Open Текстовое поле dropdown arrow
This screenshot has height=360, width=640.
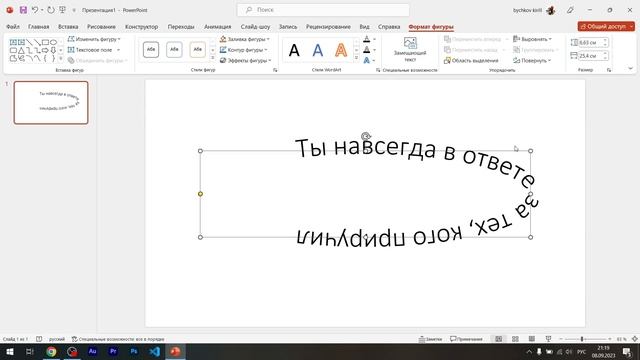(x=118, y=50)
